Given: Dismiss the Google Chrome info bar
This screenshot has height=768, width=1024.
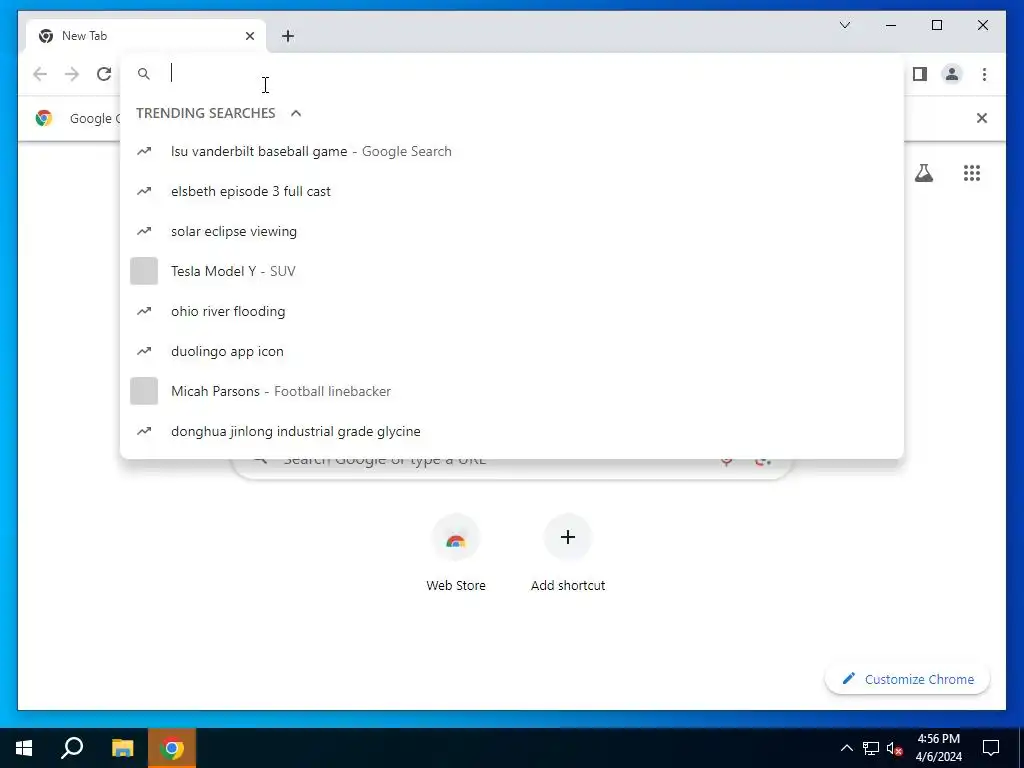Looking at the screenshot, I should coord(982,118).
